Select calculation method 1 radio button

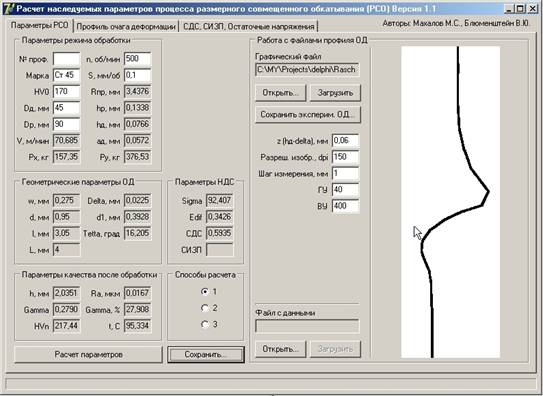pos(205,291)
